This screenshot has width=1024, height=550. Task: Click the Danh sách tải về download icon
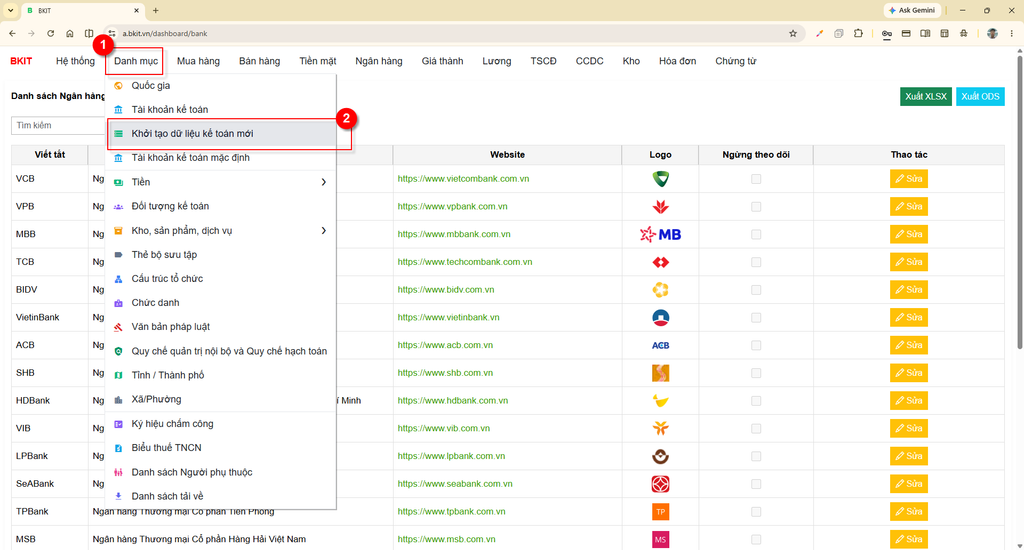point(118,496)
